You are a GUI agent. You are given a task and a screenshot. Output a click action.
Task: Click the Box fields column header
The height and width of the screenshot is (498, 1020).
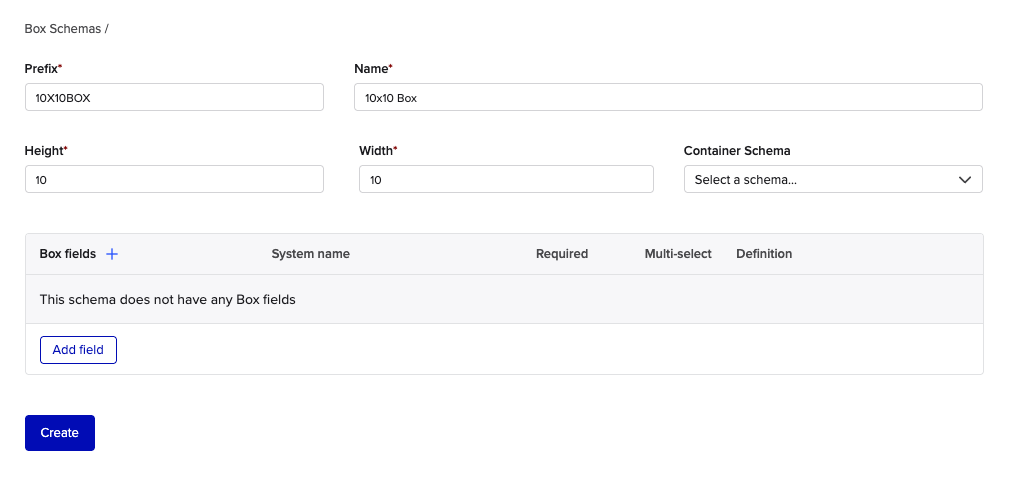click(x=67, y=254)
